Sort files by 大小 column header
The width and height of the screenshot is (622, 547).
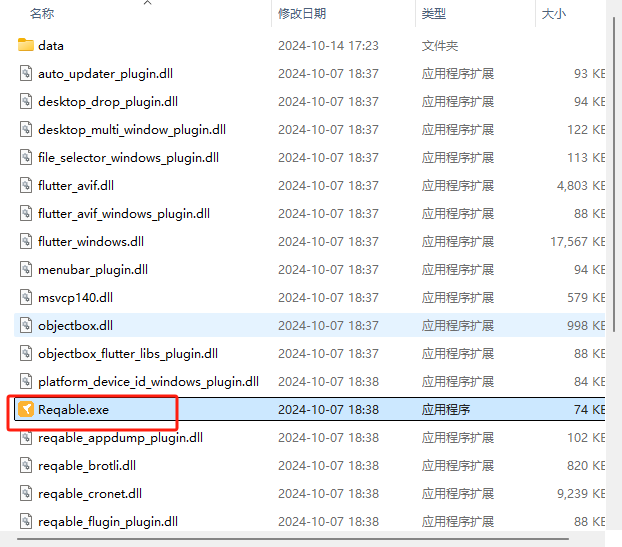(554, 14)
